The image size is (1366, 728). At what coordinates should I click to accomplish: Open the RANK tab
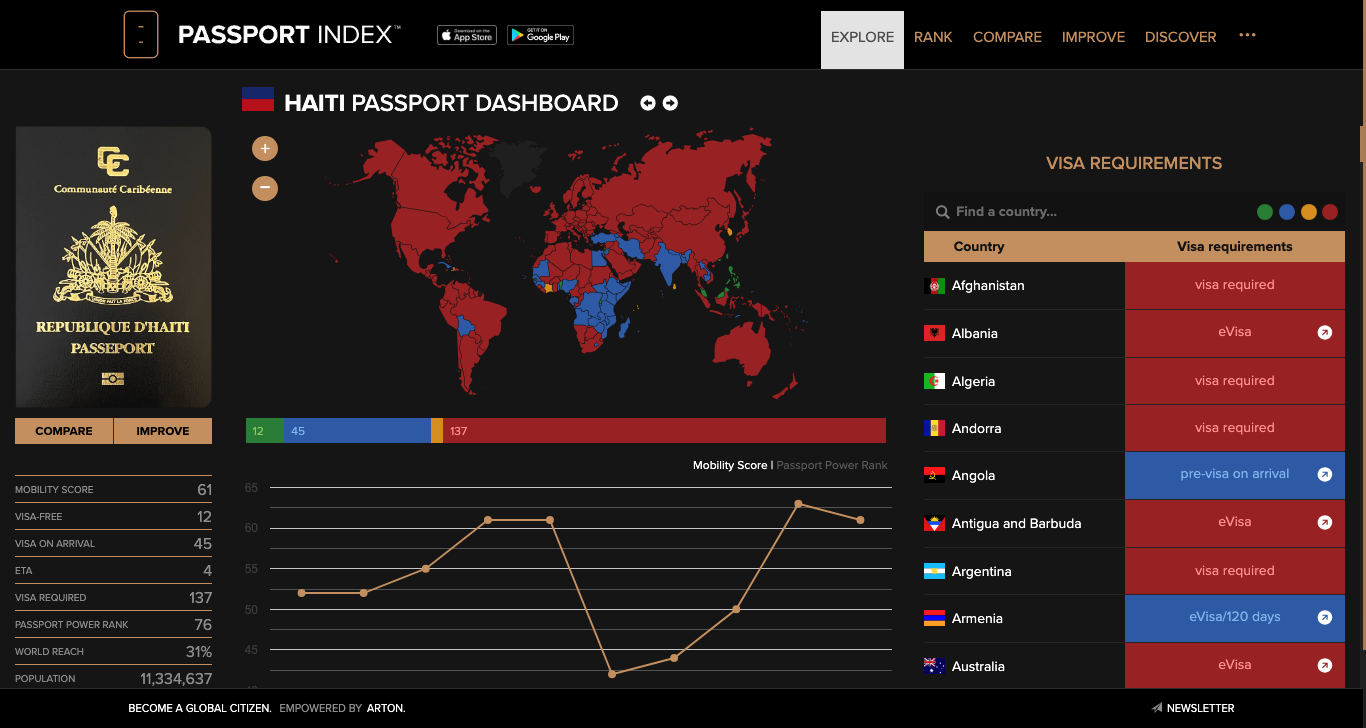tap(933, 37)
